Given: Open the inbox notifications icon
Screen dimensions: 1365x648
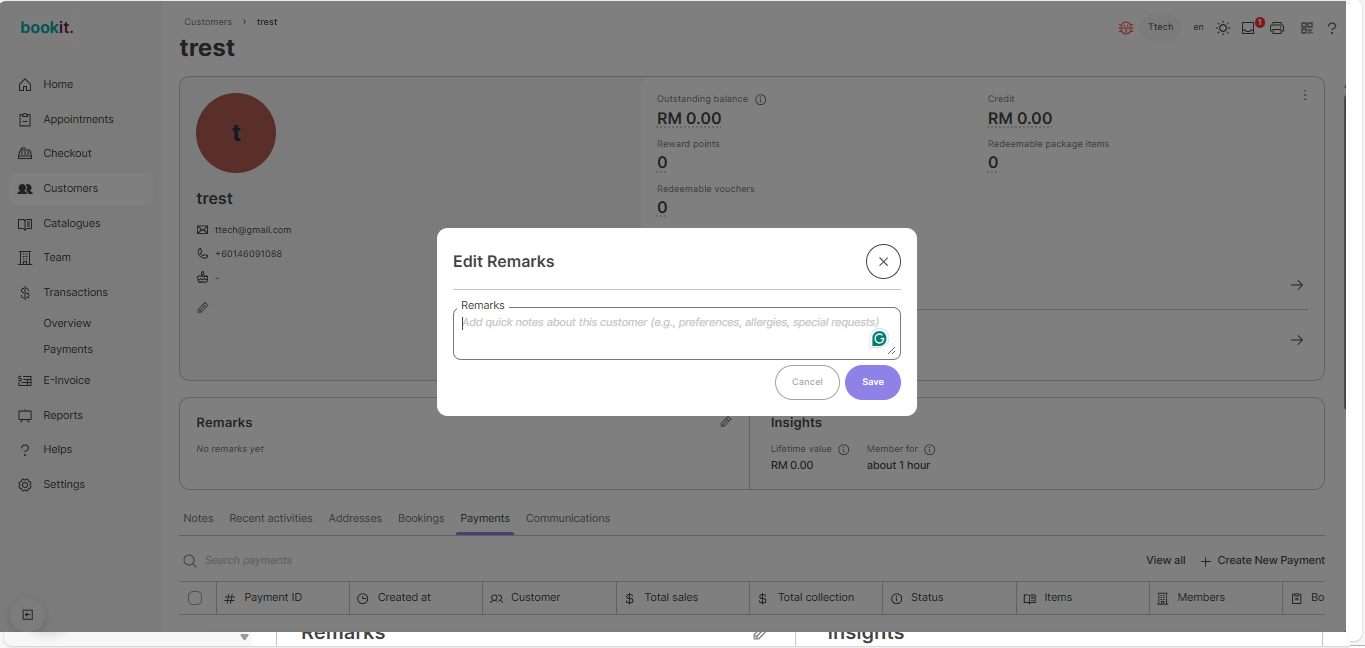Looking at the screenshot, I should [1249, 28].
